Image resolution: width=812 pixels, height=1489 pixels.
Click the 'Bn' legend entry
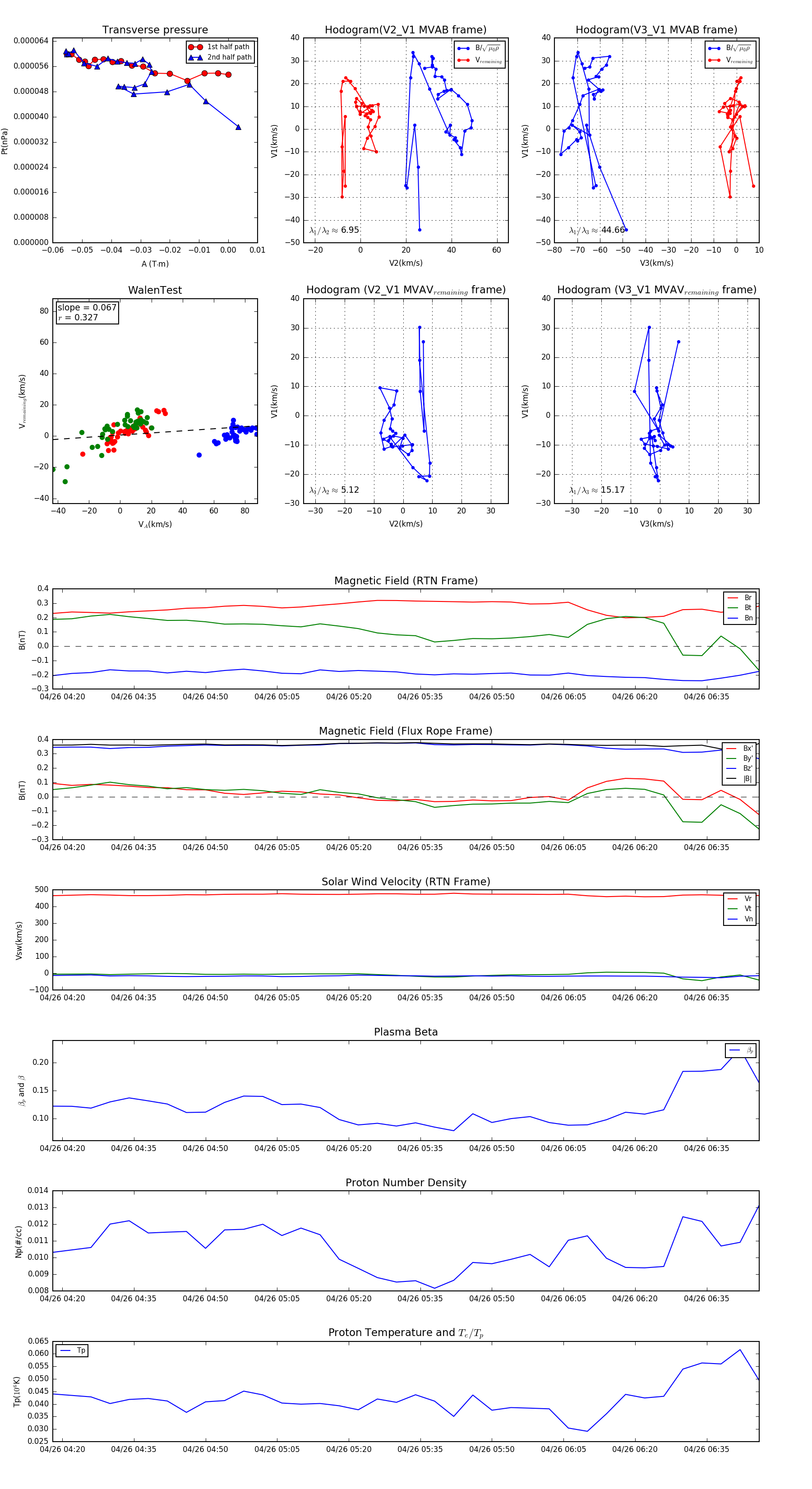click(740, 618)
